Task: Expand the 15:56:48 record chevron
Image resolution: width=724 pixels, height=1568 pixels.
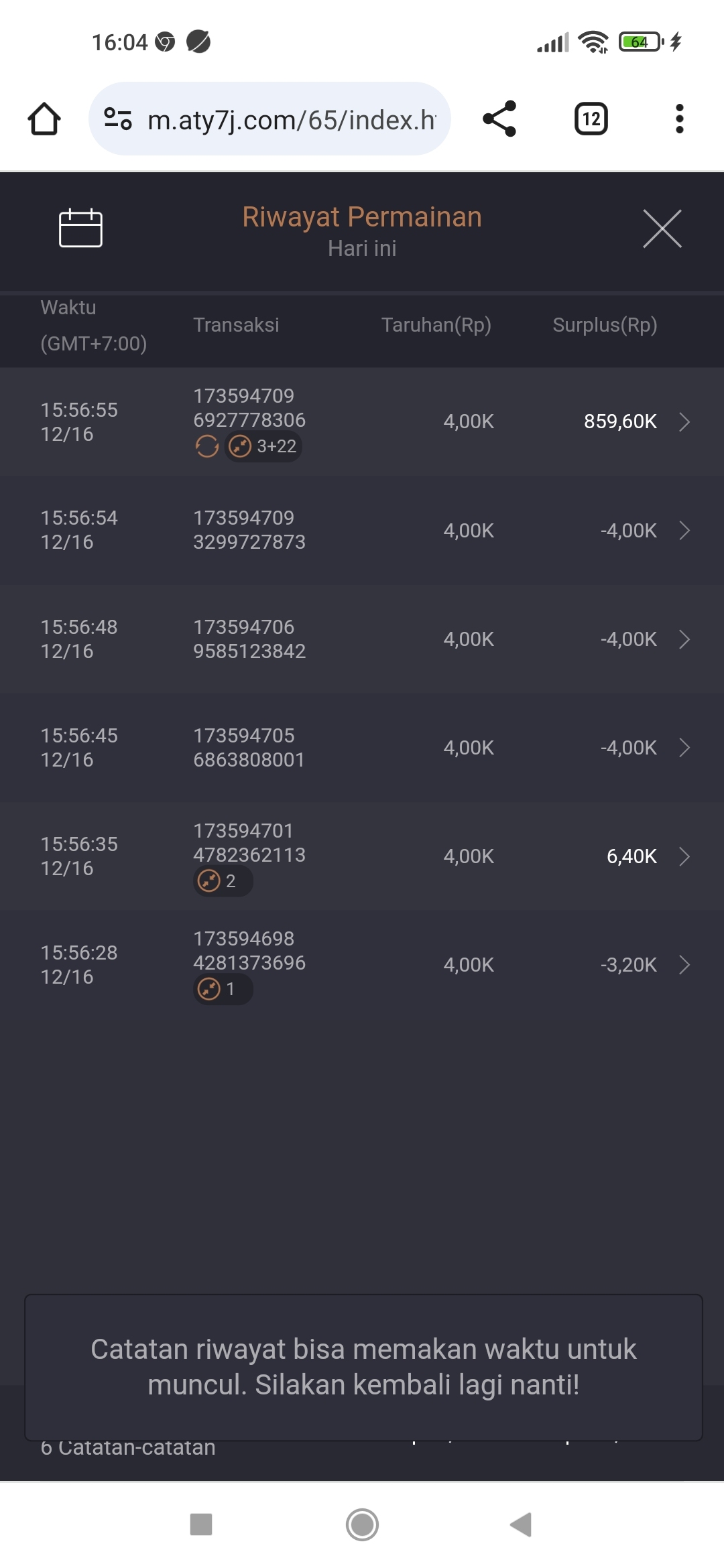Action: (x=684, y=639)
